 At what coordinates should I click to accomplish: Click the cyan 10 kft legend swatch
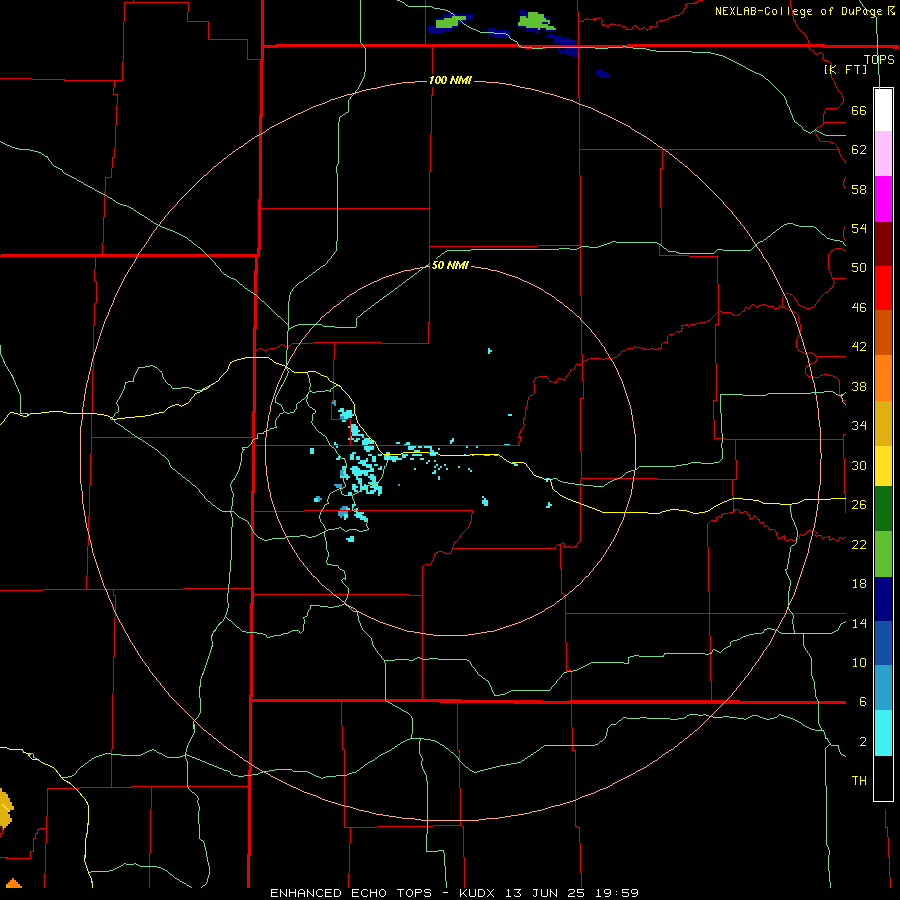click(883, 734)
